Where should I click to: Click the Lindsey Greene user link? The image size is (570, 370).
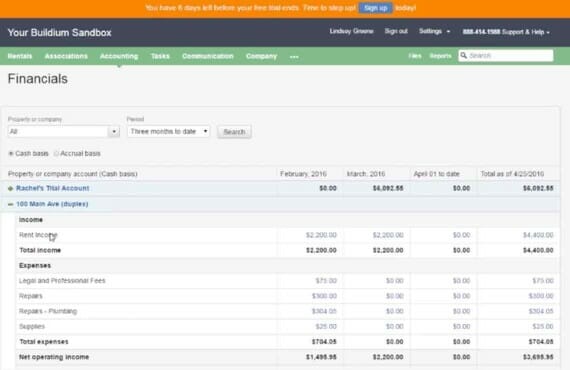352,31
